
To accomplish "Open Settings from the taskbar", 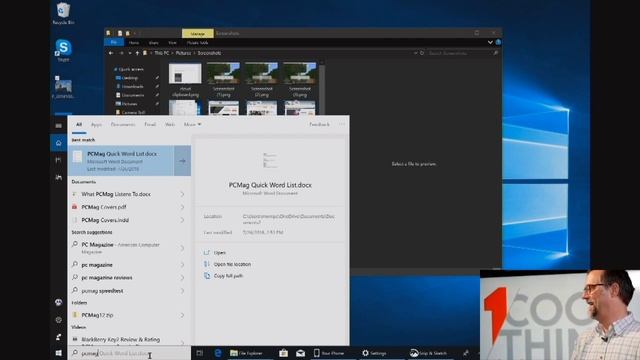I will click(x=374, y=353).
